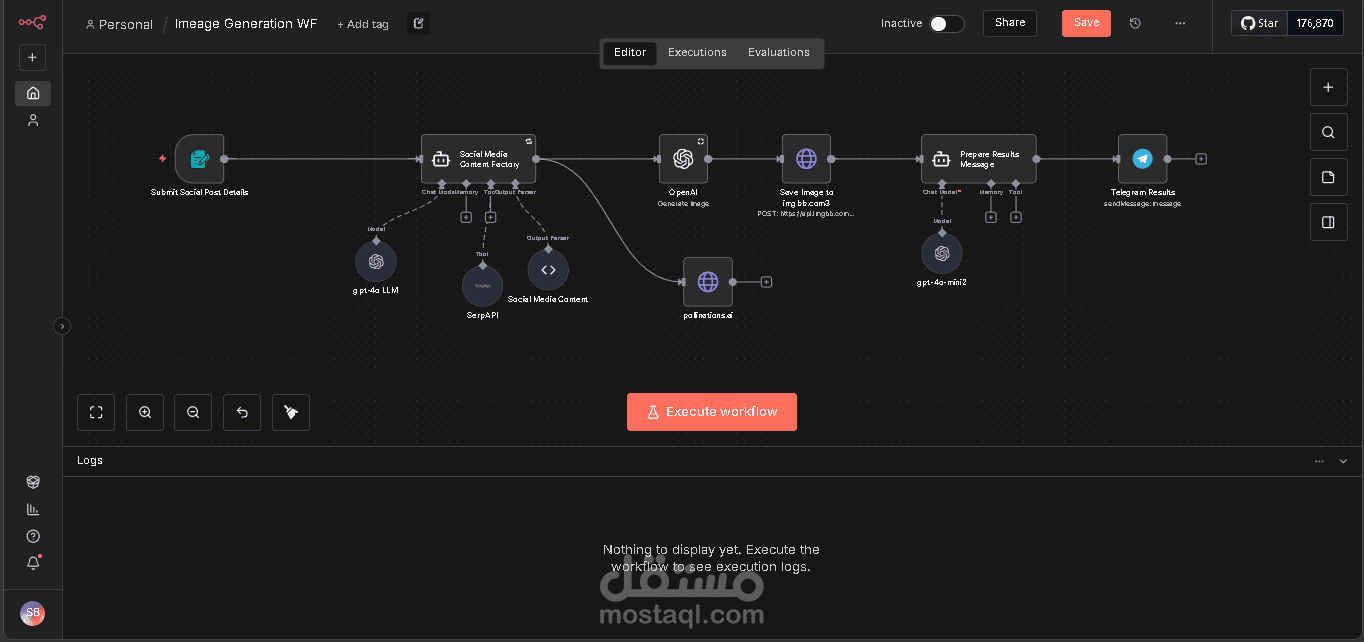Click the add sticky note icon
This screenshot has height=642, width=1364.
coord(1328,177)
